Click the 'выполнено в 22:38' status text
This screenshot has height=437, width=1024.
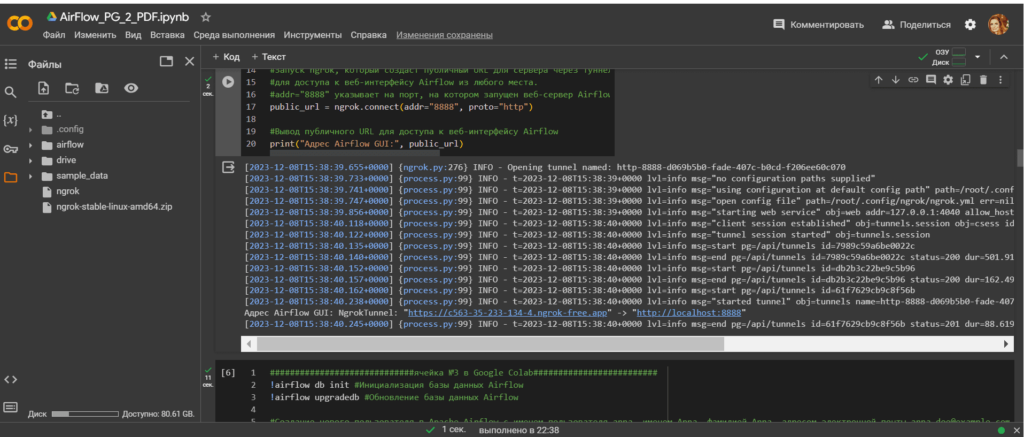(519, 430)
